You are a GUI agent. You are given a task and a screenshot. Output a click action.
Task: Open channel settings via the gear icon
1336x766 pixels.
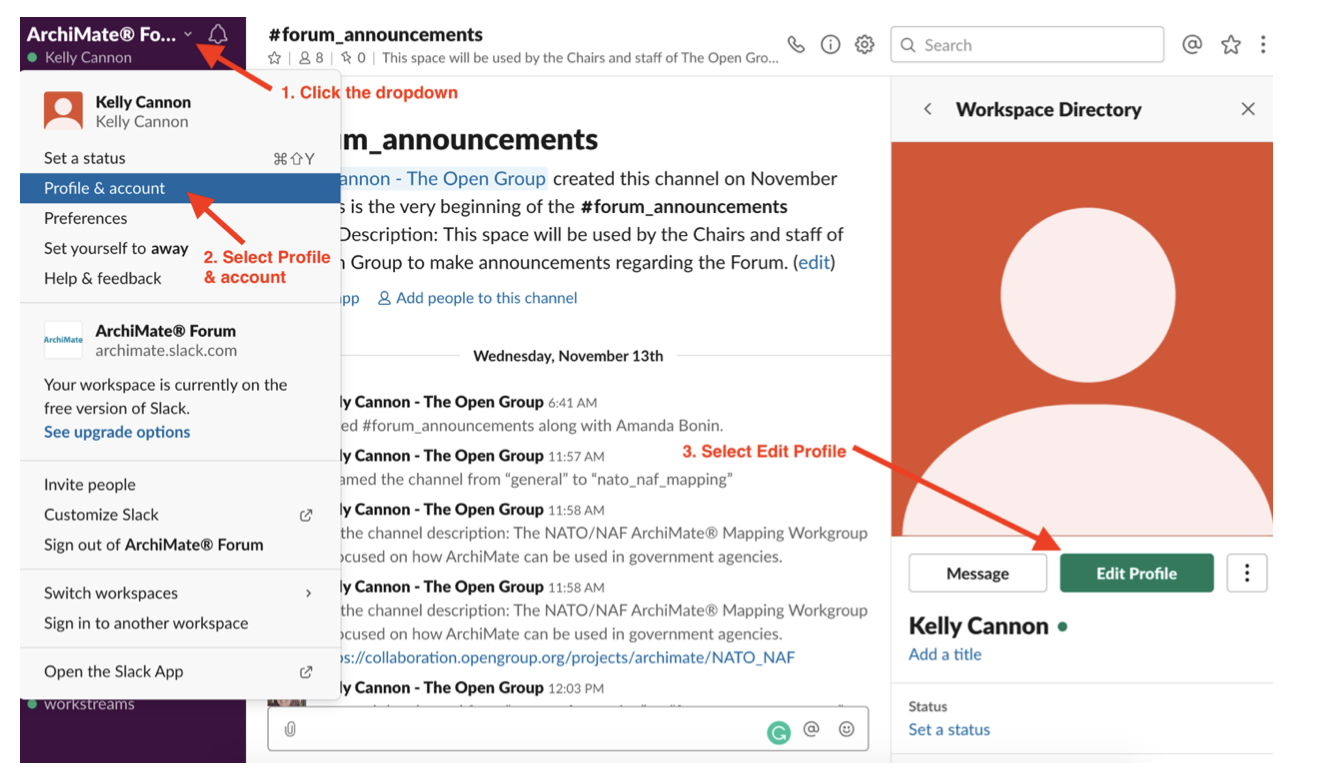point(864,44)
